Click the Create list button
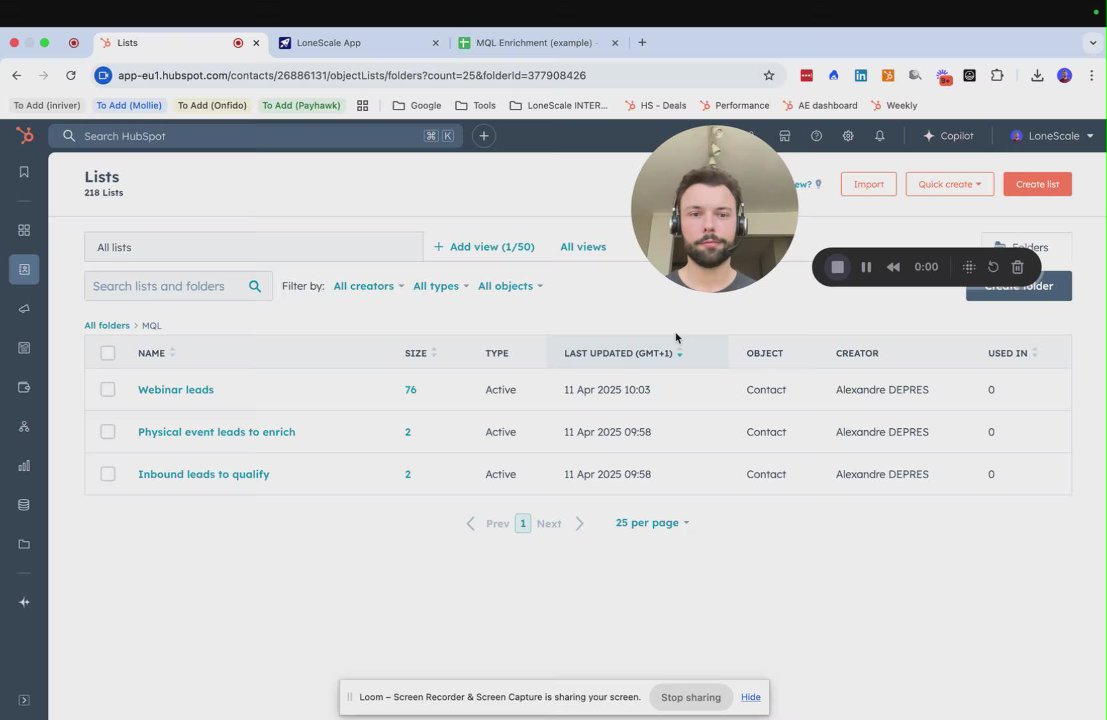The image size is (1107, 720). pyautogui.click(x=1037, y=184)
